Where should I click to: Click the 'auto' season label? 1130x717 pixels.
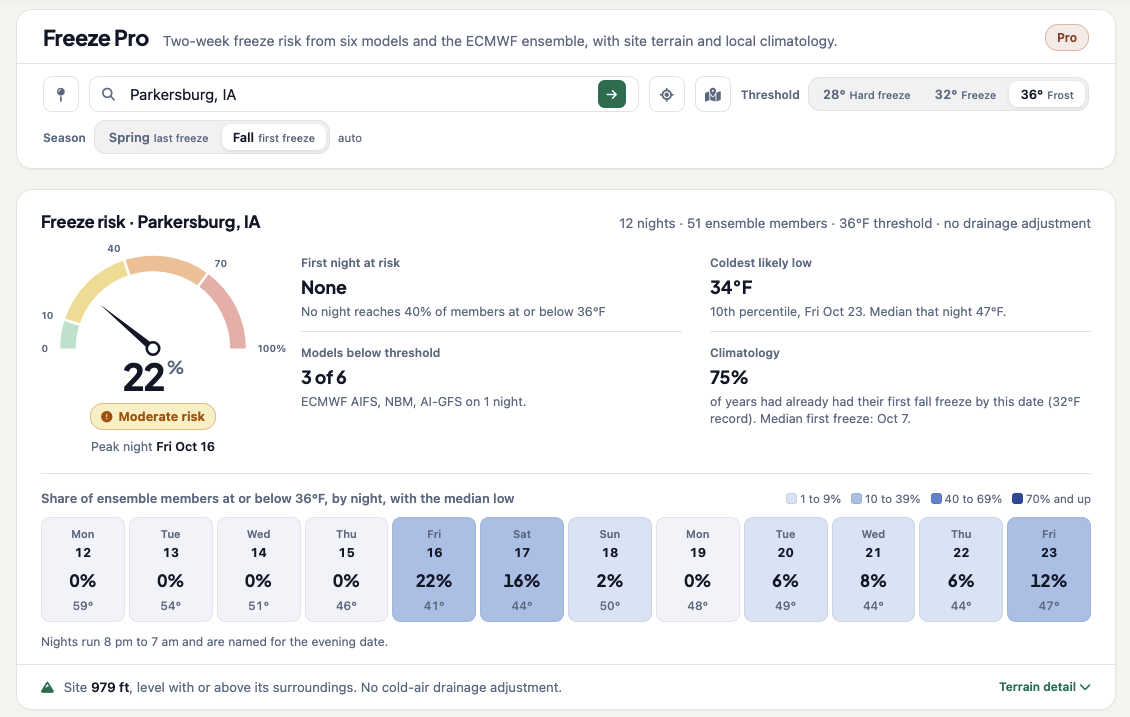coord(350,138)
